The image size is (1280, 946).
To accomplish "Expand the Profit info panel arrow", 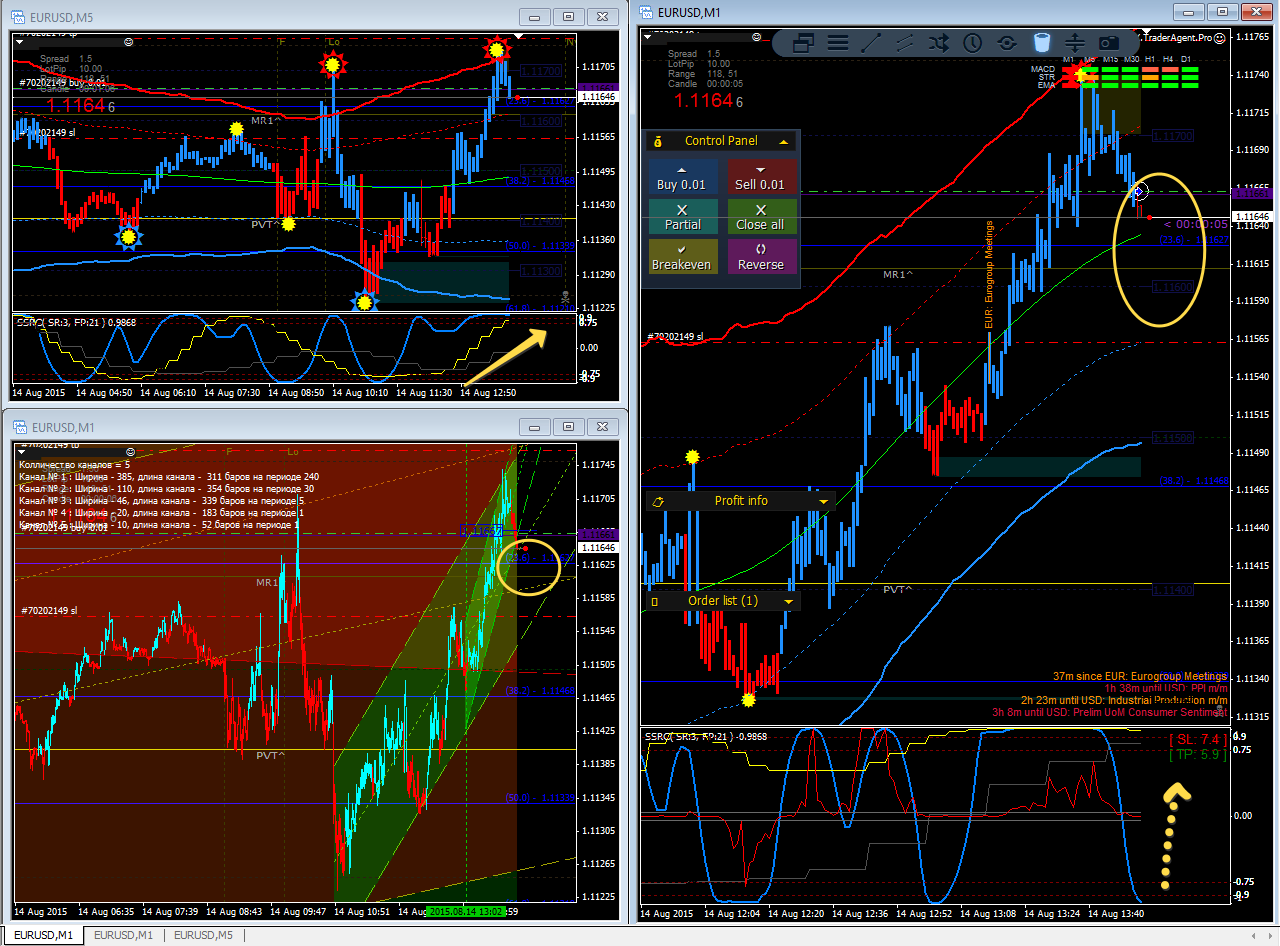I will 824,500.
